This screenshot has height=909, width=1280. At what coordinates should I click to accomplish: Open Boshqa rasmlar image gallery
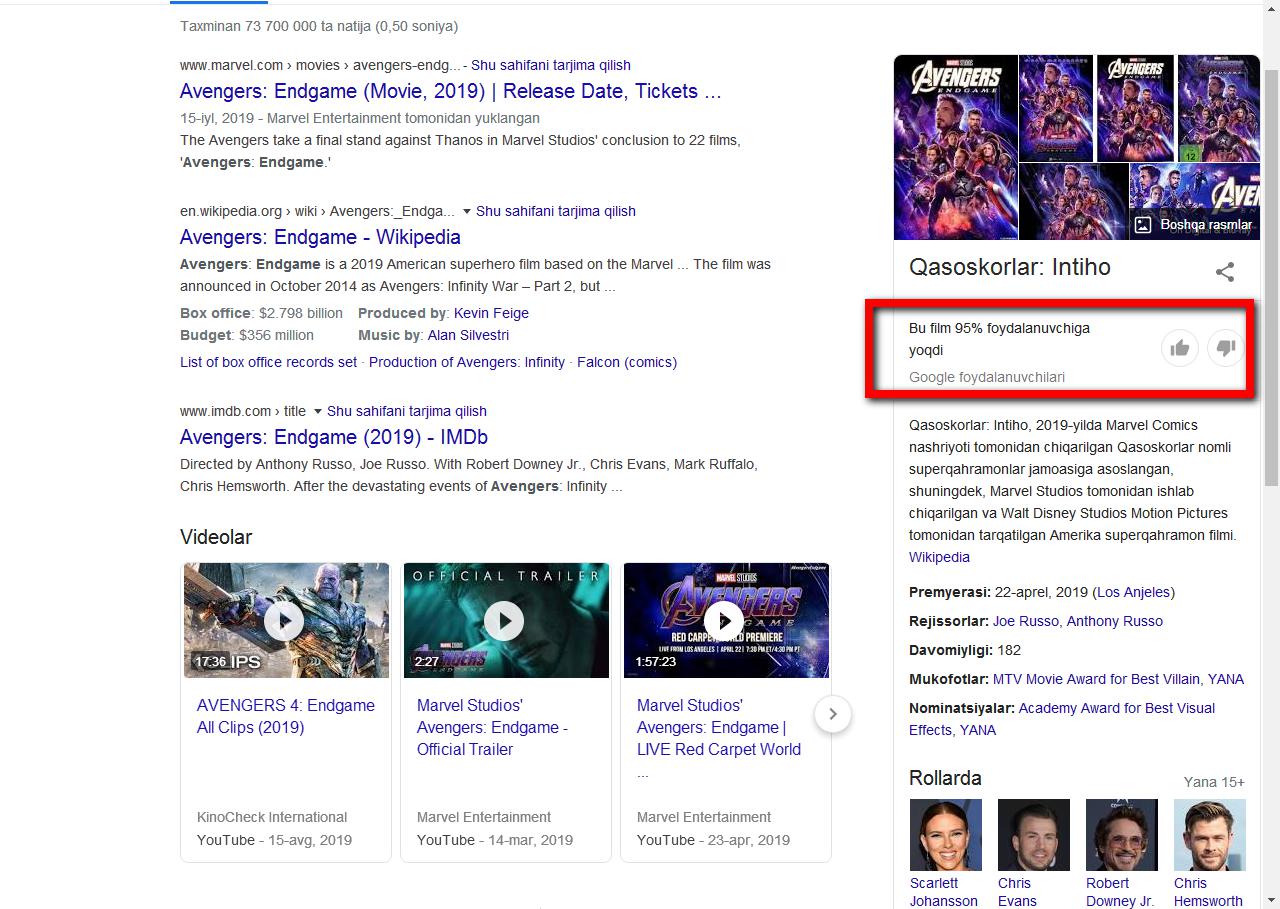pos(1194,225)
